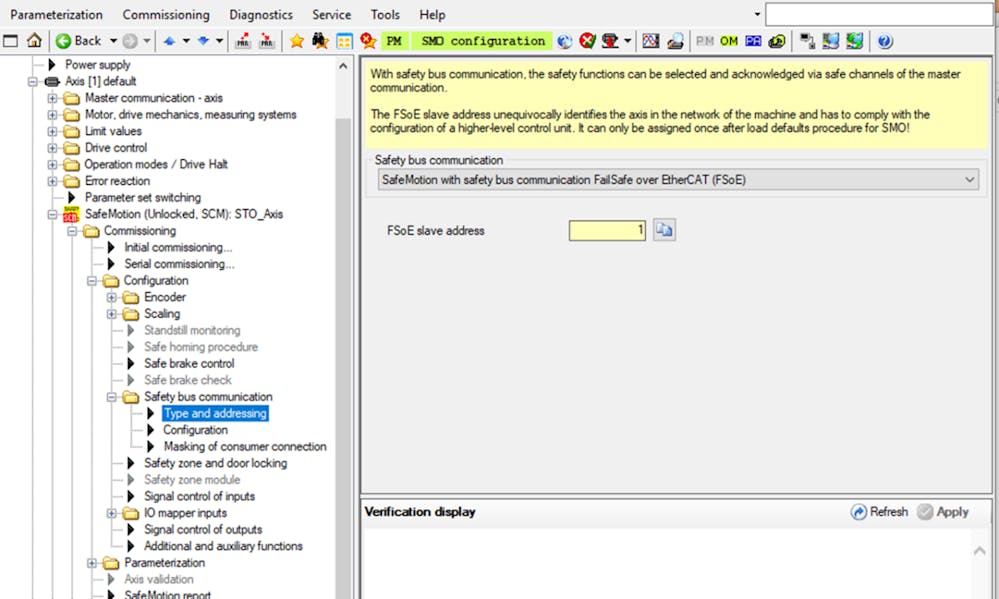999x599 pixels.
Task: Select Initial commissioning... tree item
Action: click(178, 247)
